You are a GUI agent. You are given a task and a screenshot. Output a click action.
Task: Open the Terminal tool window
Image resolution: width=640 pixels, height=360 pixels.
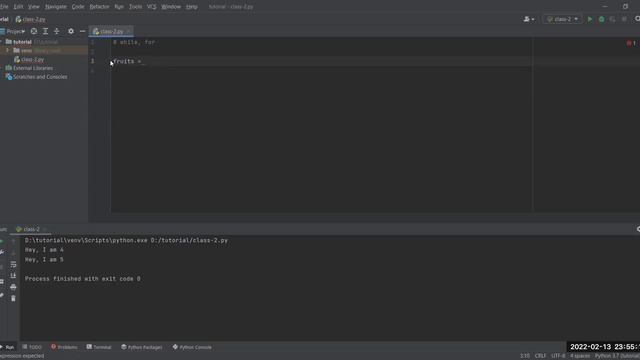99,347
